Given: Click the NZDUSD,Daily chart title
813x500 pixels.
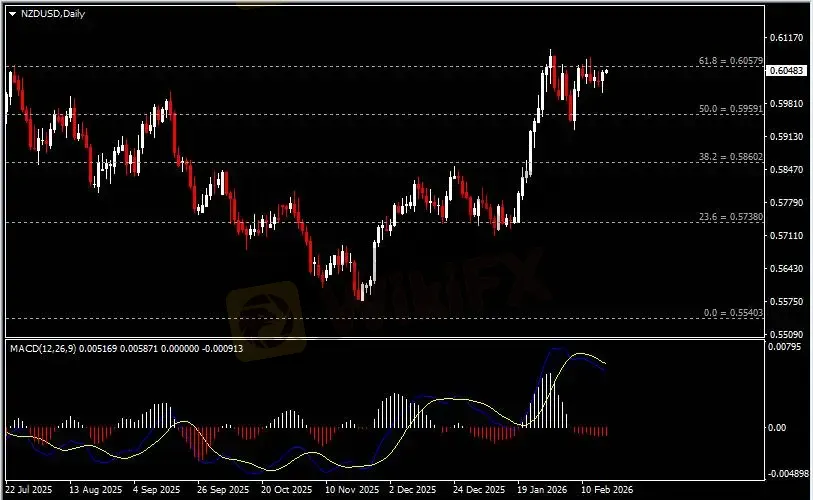Looking at the screenshot, I should tap(53, 14).
